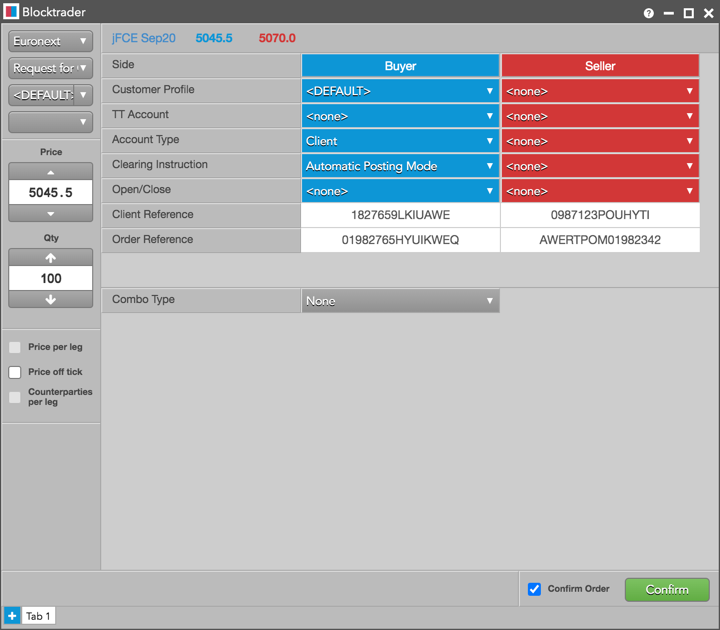Open Seller Account Type dropdown
The height and width of the screenshot is (630, 720).
click(600, 141)
